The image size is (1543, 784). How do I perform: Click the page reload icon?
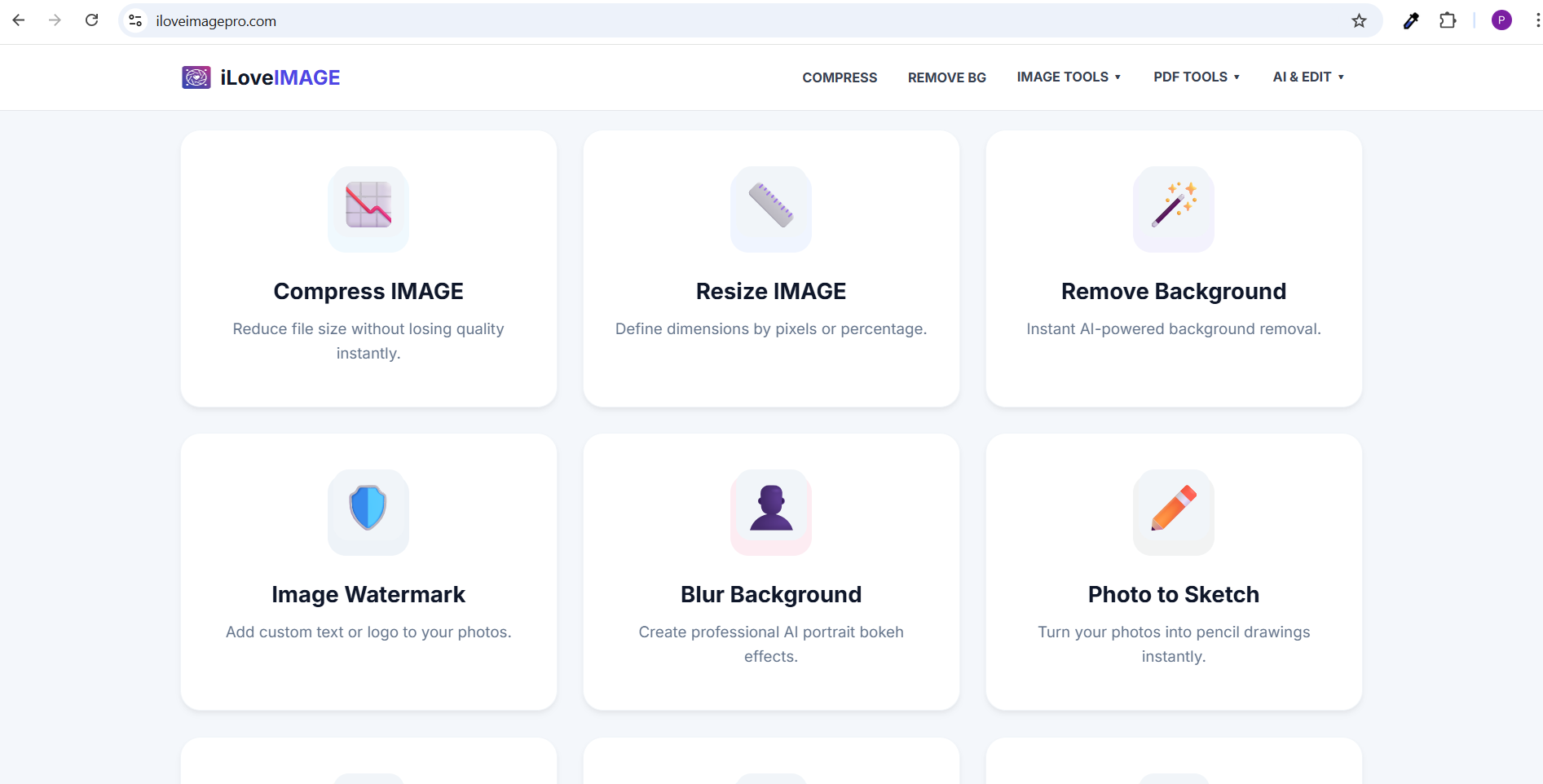92,20
